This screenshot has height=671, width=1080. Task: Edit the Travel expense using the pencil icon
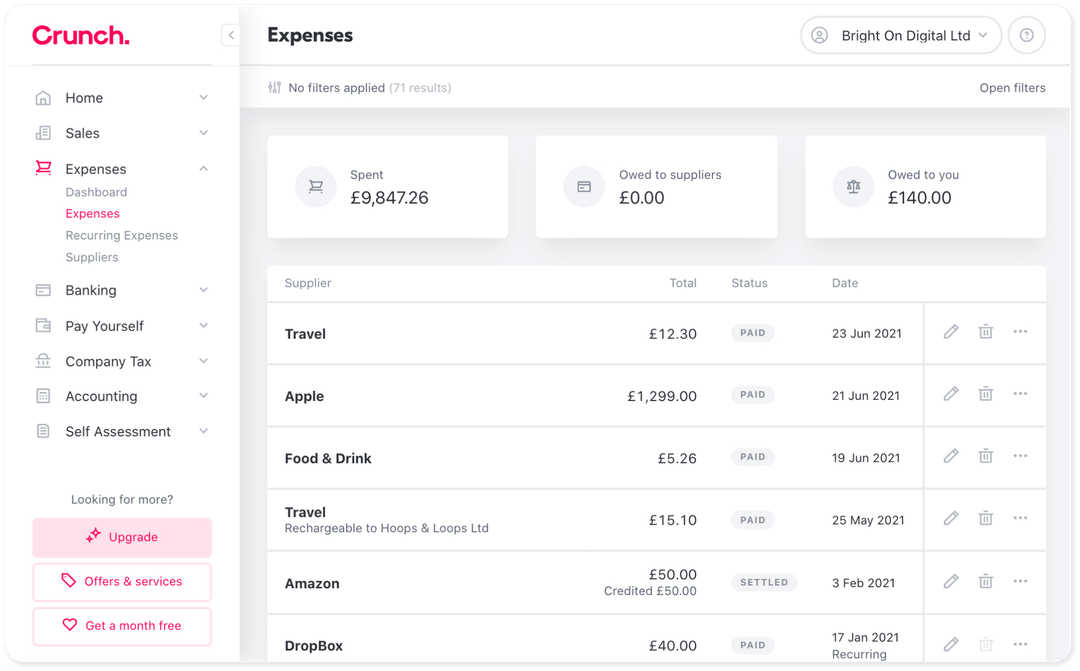pos(950,331)
